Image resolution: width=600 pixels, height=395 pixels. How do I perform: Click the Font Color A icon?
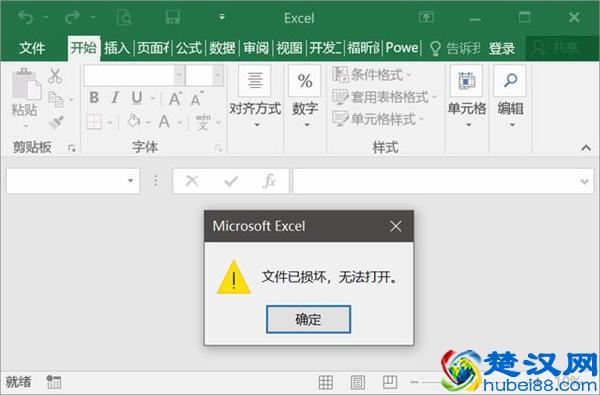[165, 122]
